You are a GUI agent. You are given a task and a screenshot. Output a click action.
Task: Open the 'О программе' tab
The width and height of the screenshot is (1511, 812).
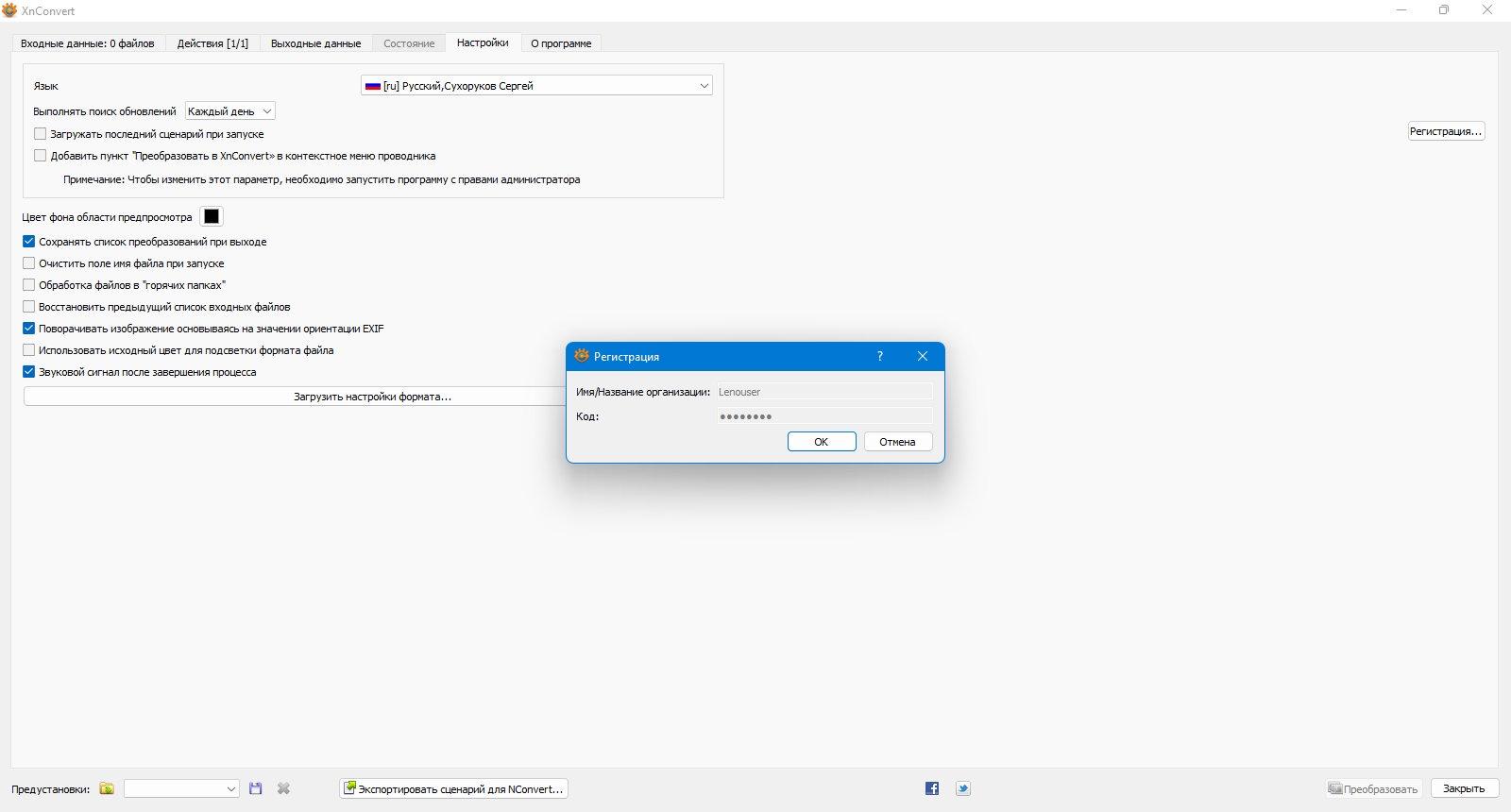pyautogui.click(x=561, y=43)
